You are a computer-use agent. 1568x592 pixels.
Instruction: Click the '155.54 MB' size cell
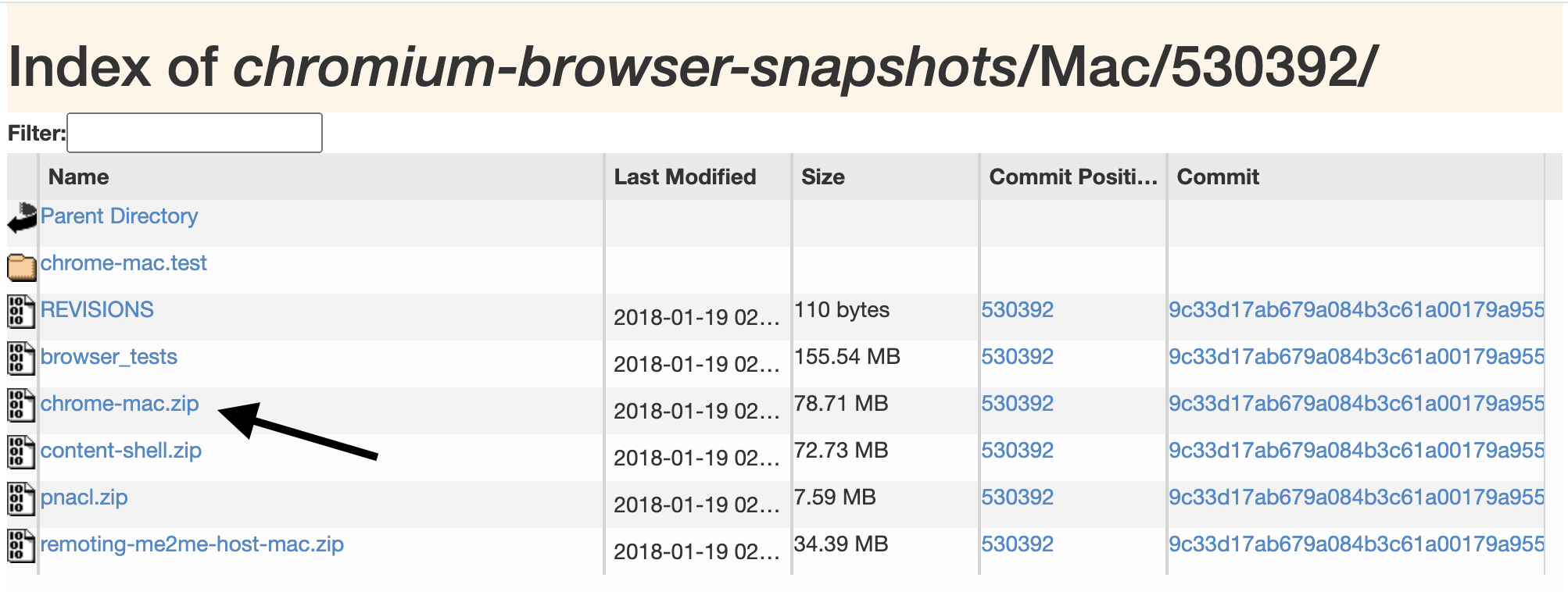(x=847, y=357)
